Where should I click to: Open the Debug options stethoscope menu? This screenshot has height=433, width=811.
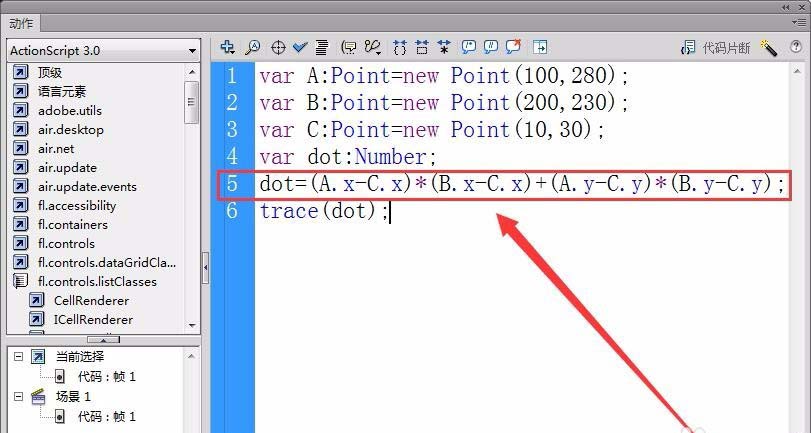372,48
